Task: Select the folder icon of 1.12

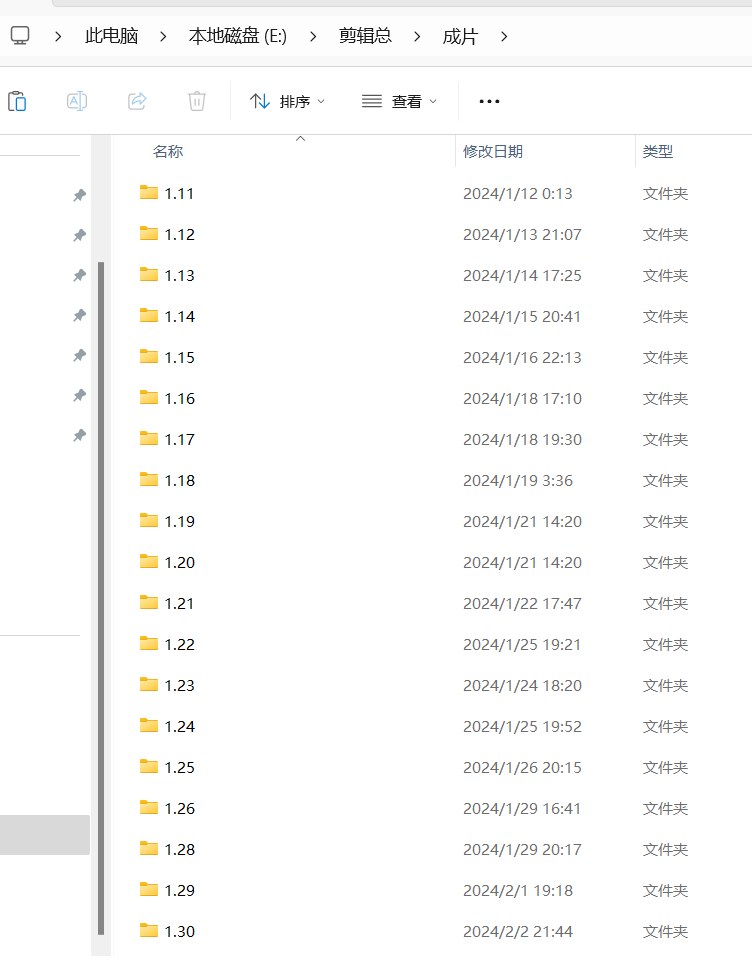Action: click(148, 233)
